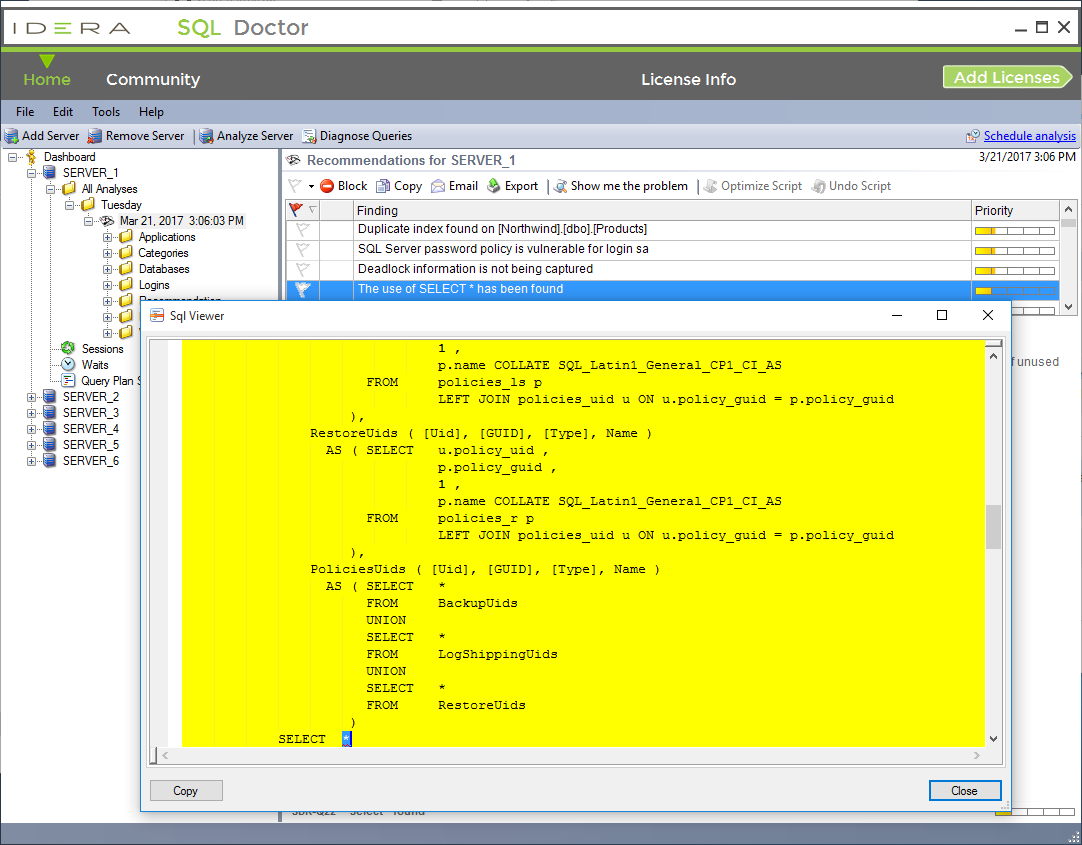This screenshot has width=1082, height=845.
Task: Open the Schedule analysis link
Action: pyautogui.click(x=1029, y=136)
